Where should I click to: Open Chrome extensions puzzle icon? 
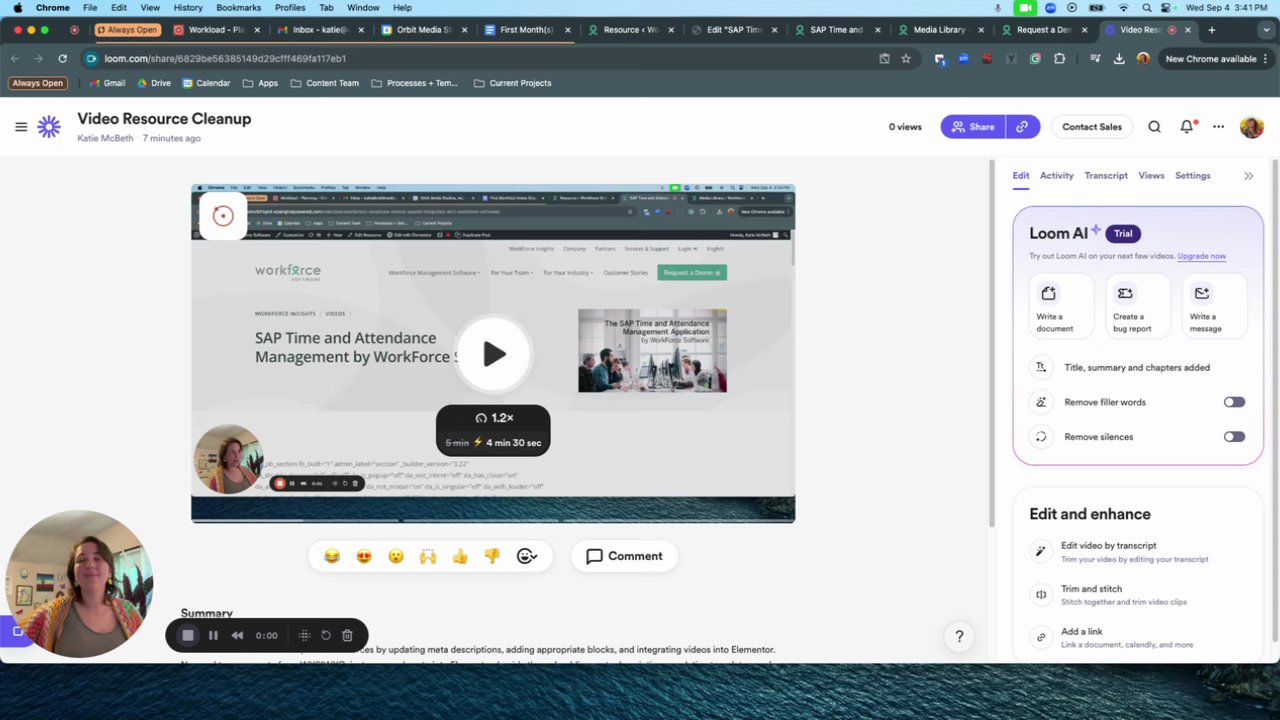[1059, 59]
